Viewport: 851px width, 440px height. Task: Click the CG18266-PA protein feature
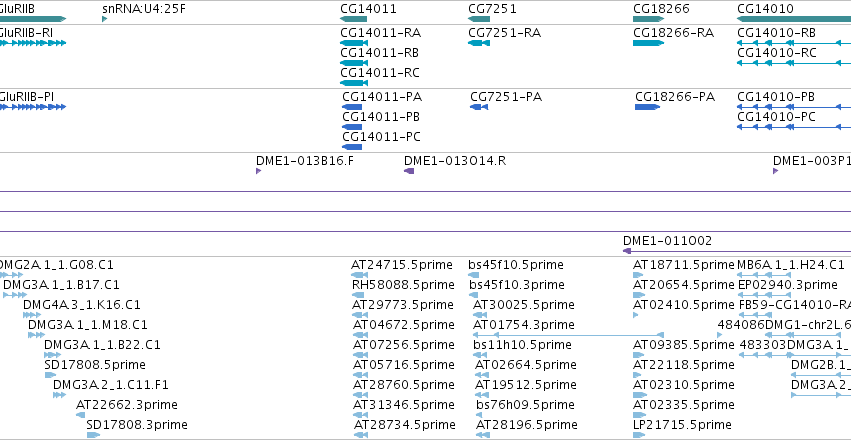pyautogui.click(x=647, y=107)
